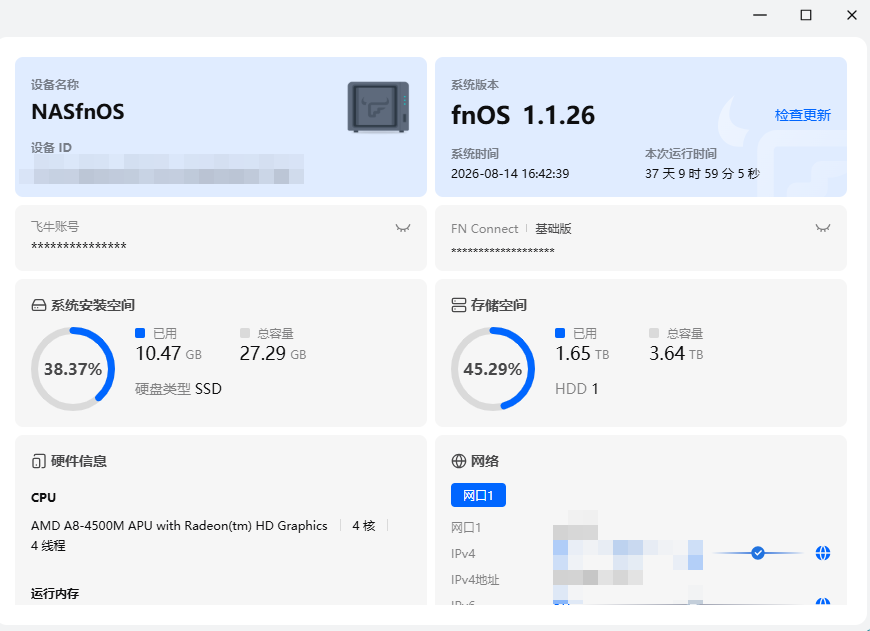
Task: Click the 系统安装空间 drive icon
Action: pos(39,305)
